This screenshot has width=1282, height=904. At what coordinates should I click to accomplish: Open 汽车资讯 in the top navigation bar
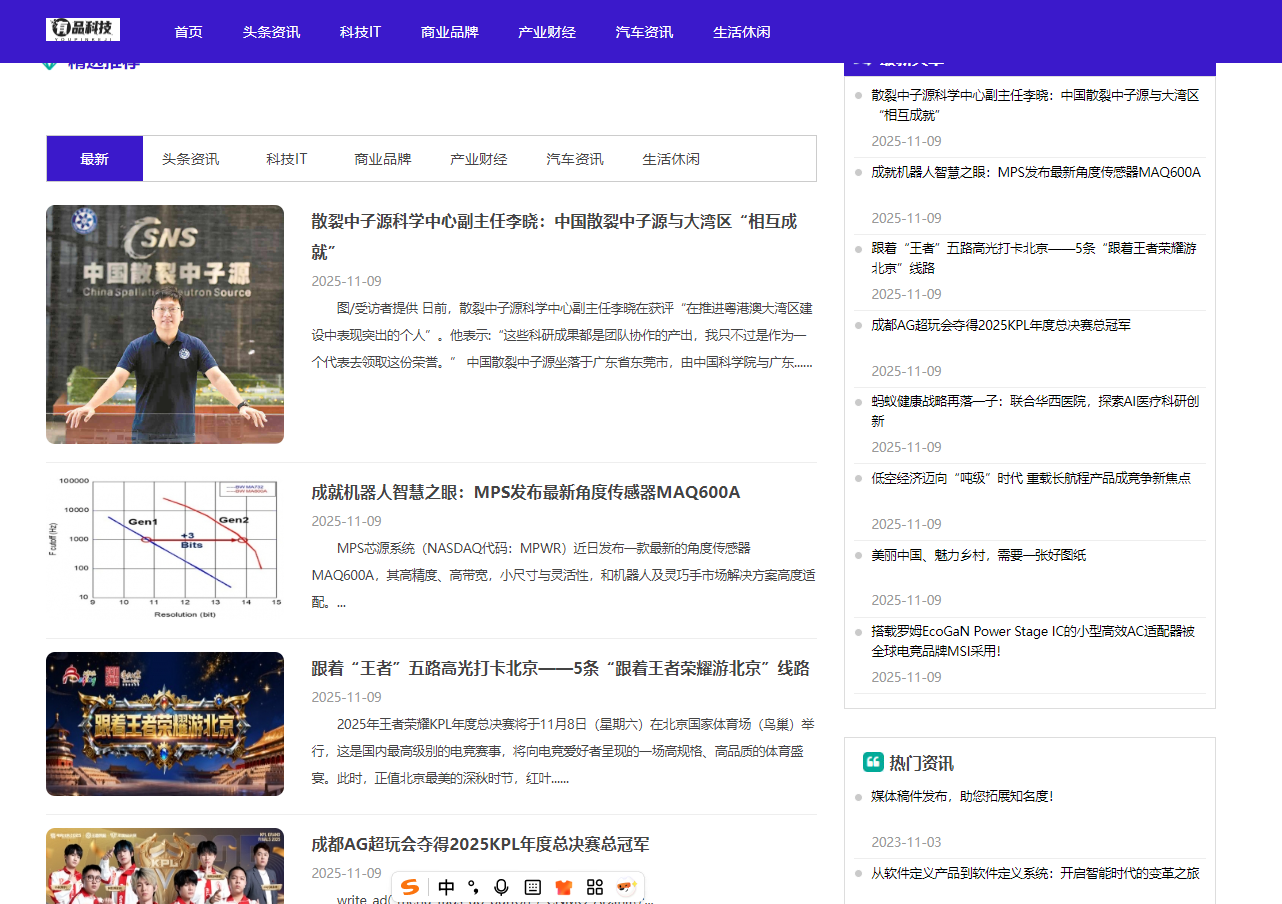coord(644,32)
